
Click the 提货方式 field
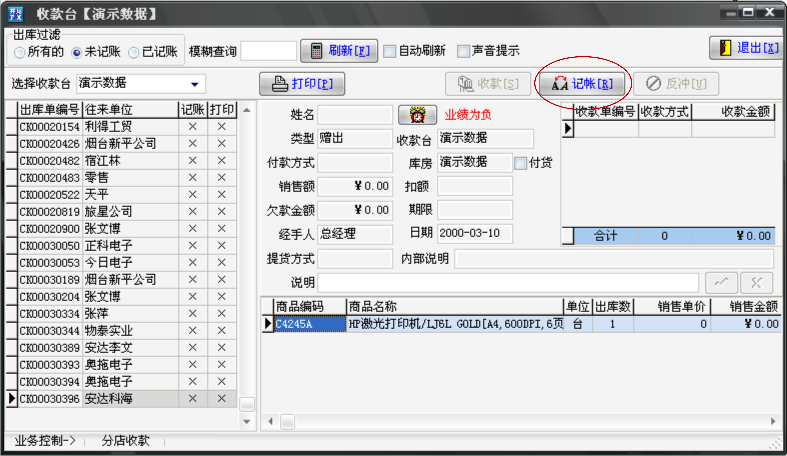pyautogui.click(x=355, y=259)
